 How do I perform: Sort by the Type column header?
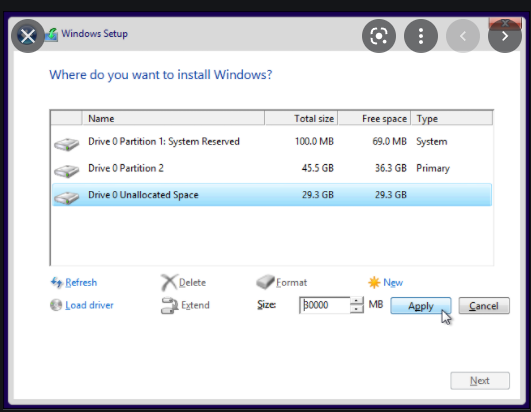[452, 118]
